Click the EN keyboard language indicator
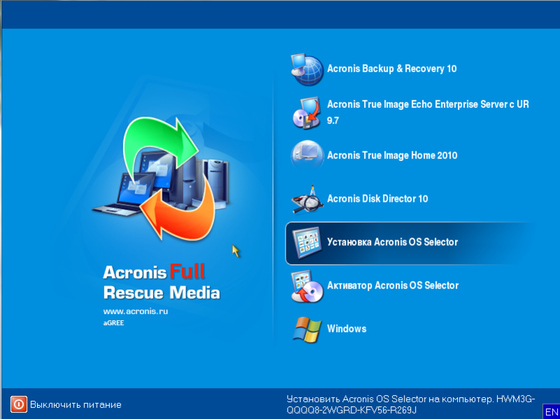 coord(551,411)
